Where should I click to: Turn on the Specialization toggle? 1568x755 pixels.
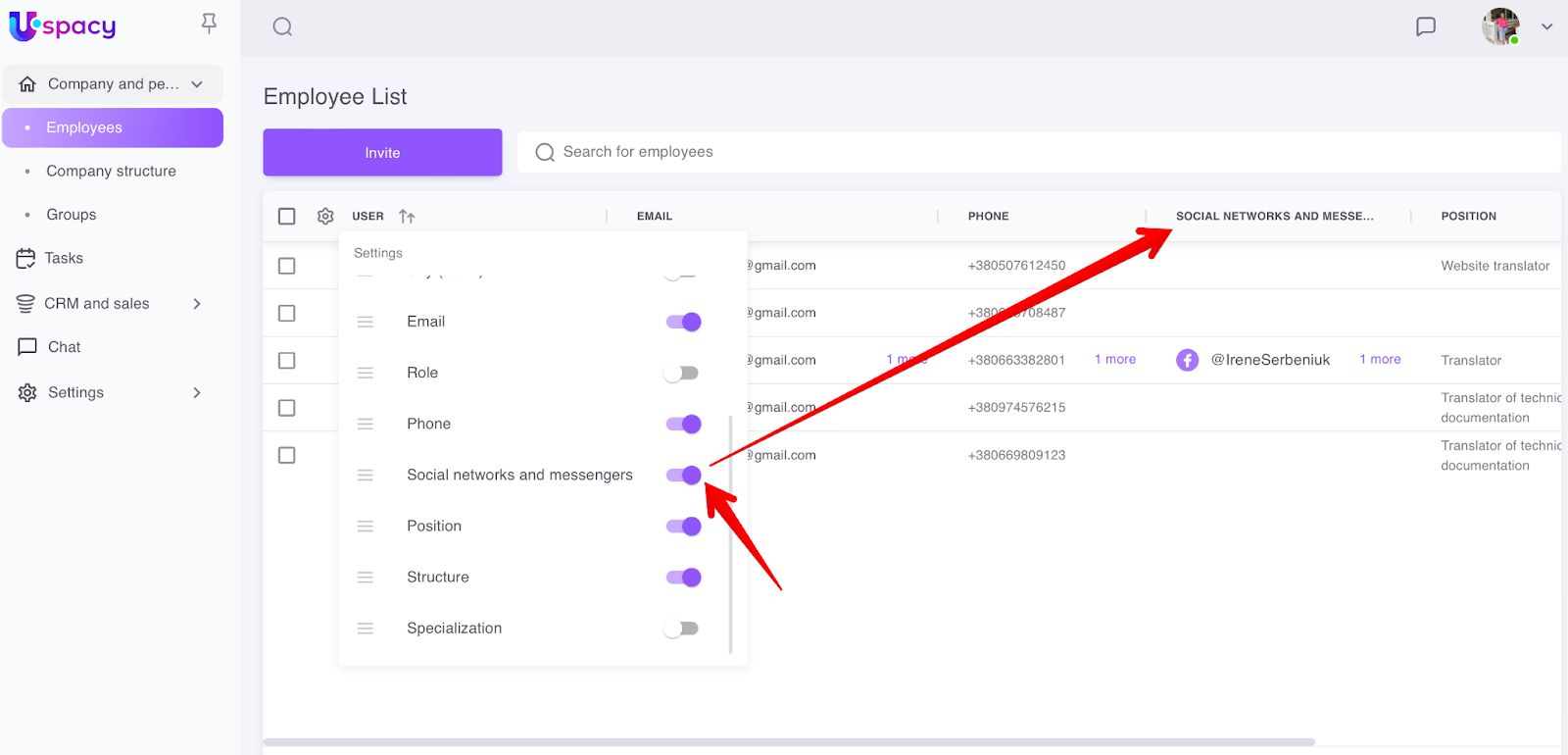[681, 629]
